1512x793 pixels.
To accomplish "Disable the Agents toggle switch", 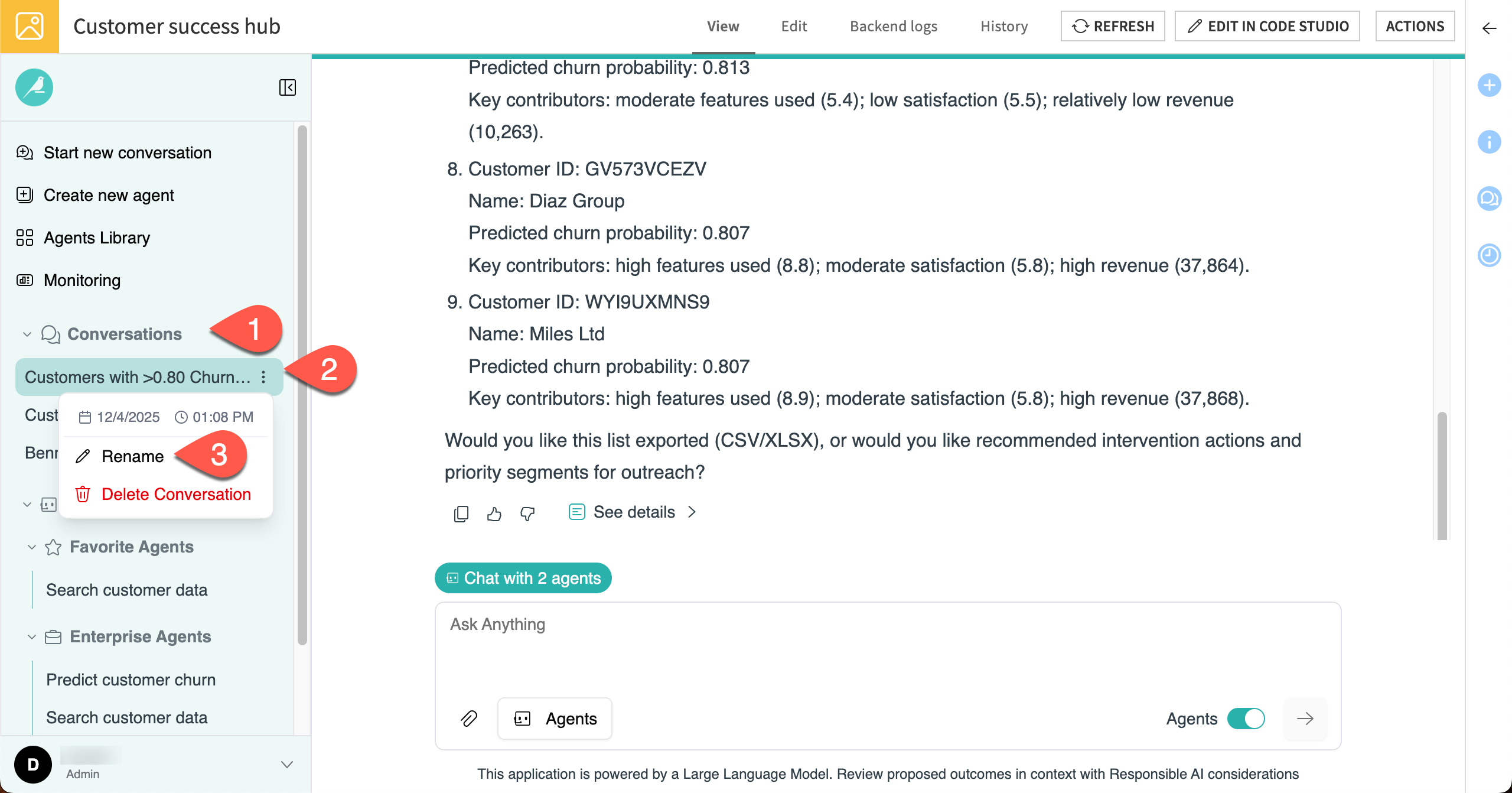I will pyautogui.click(x=1246, y=719).
